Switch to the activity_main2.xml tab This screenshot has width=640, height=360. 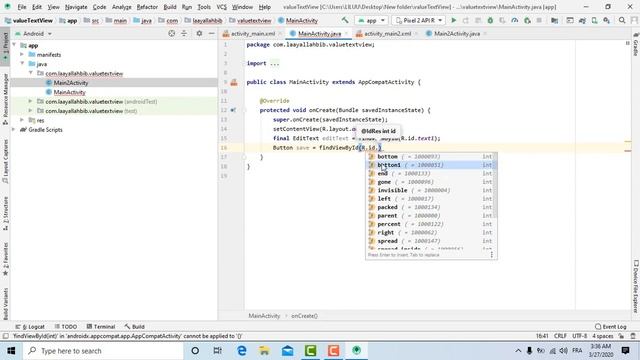tap(387, 33)
